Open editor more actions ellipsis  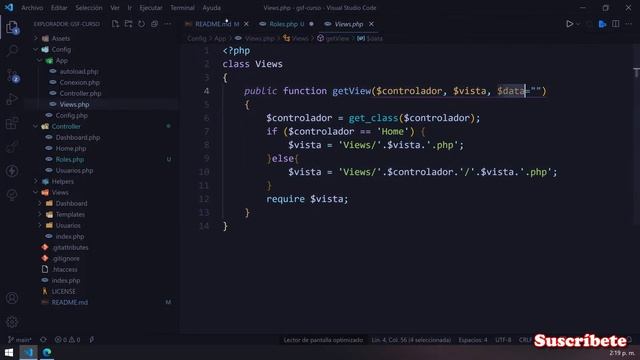[629, 24]
